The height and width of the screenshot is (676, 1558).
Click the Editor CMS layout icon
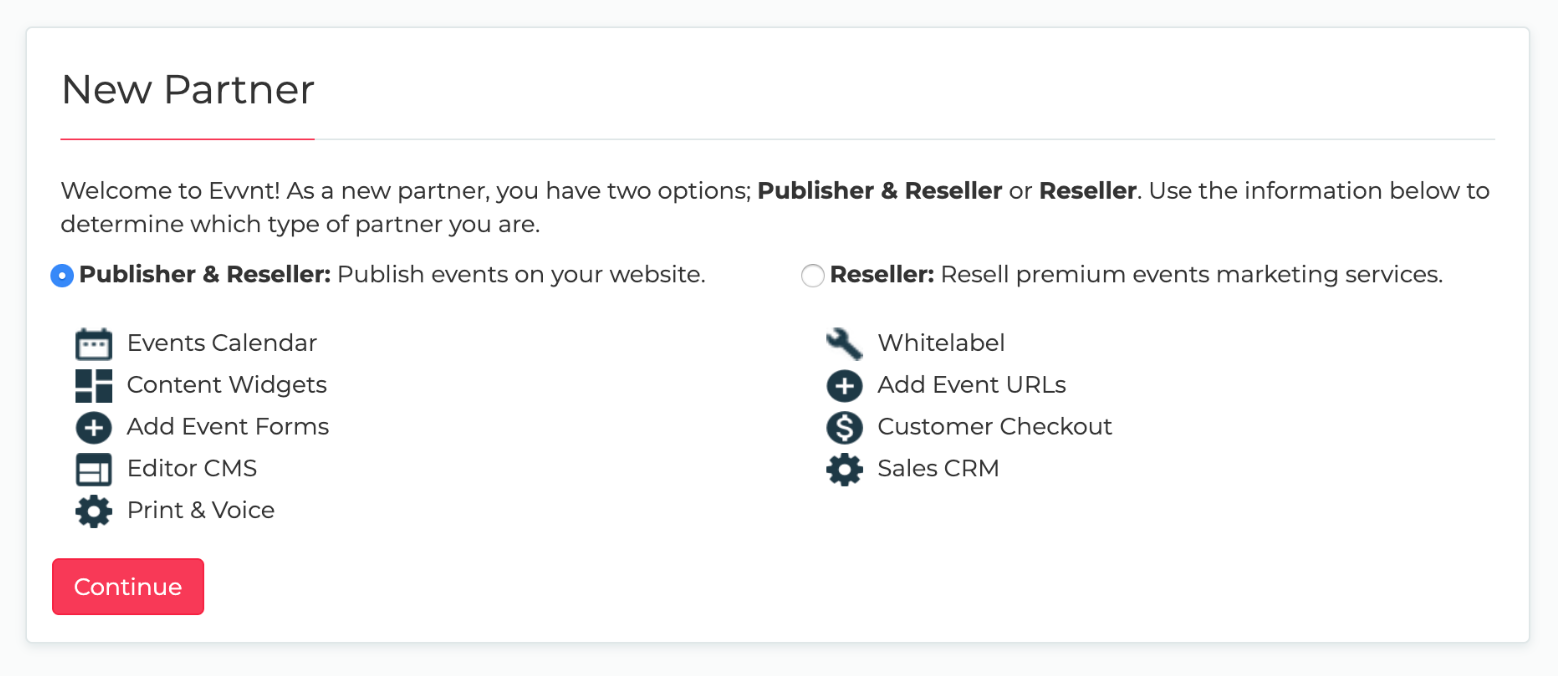pos(94,470)
